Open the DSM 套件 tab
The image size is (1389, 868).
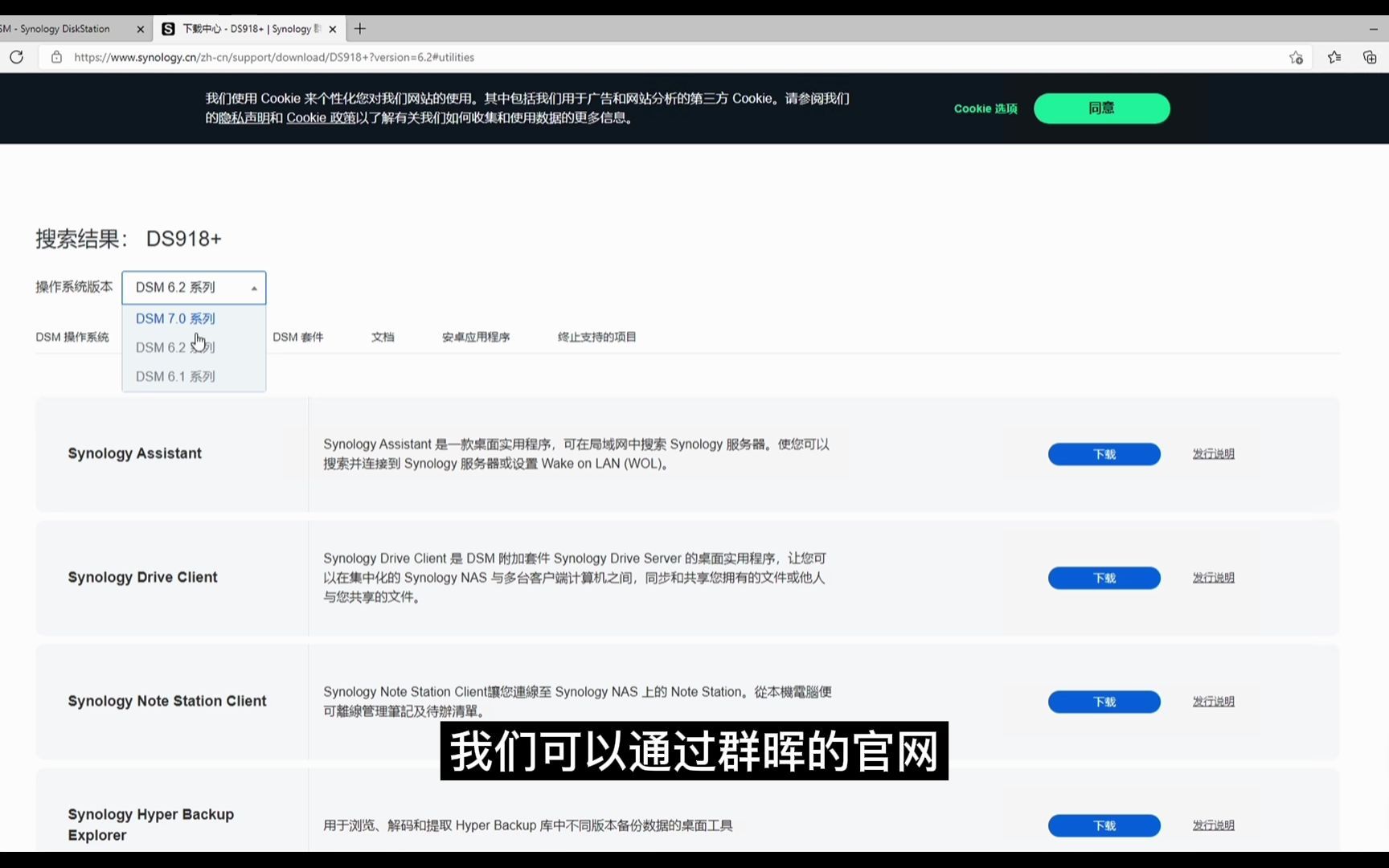pos(298,337)
